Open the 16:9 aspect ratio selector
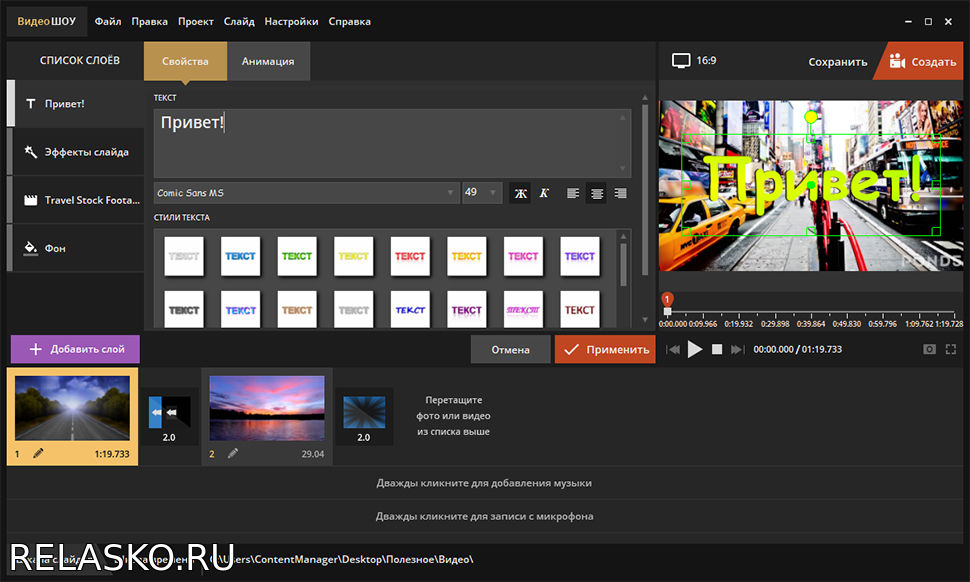 (x=694, y=61)
